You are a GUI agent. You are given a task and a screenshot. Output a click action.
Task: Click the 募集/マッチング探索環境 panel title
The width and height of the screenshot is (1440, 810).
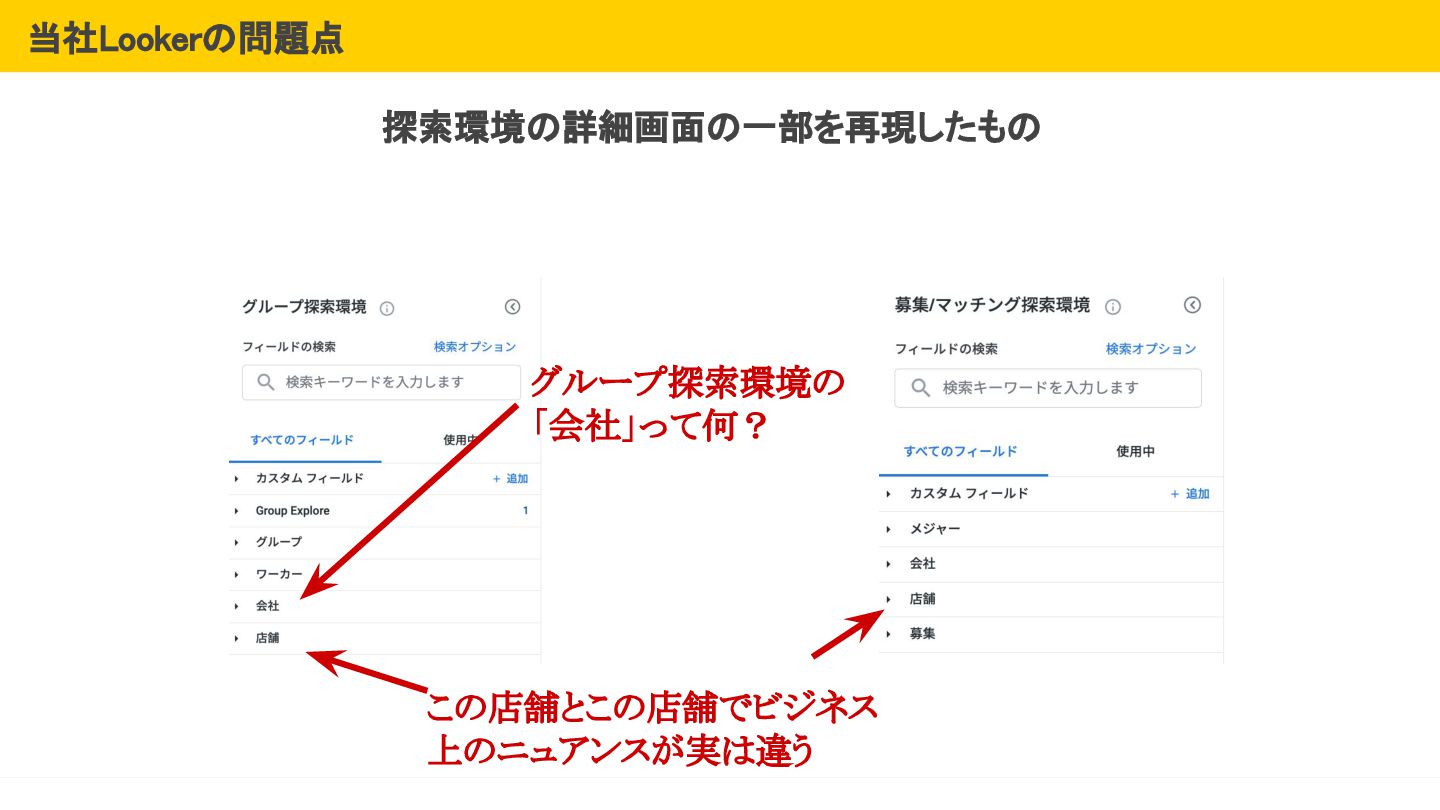(x=992, y=305)
